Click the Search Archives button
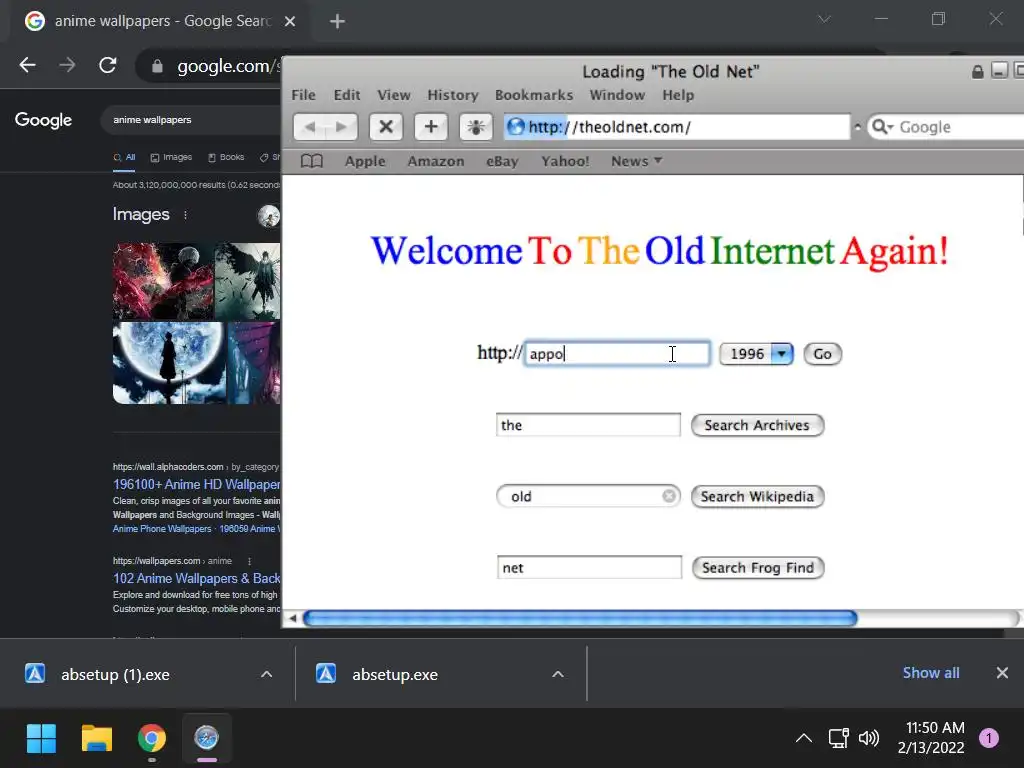 coord(757,425)
